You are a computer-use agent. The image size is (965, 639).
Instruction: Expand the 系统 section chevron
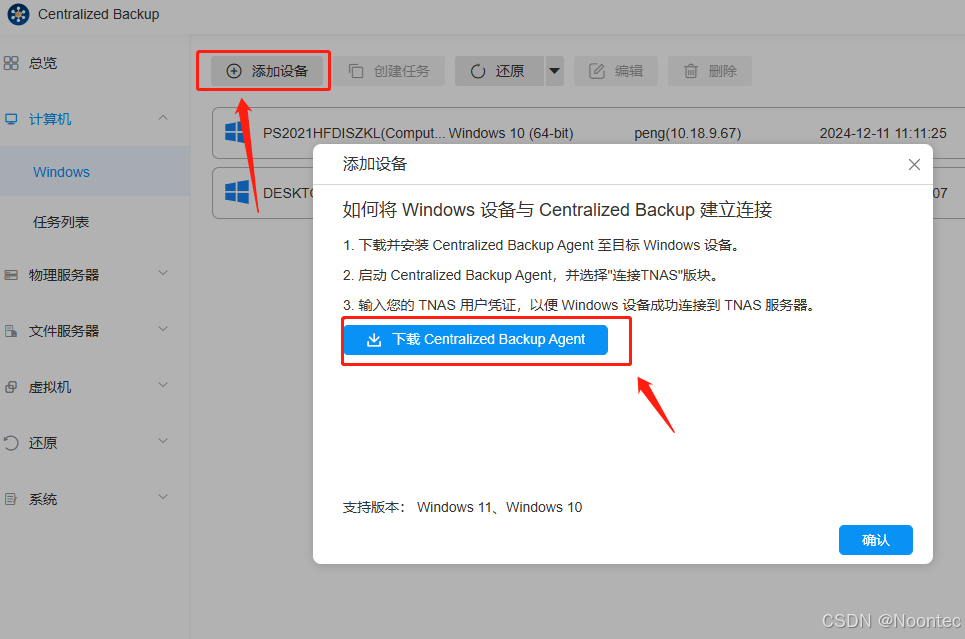click(x=163, y=497)
